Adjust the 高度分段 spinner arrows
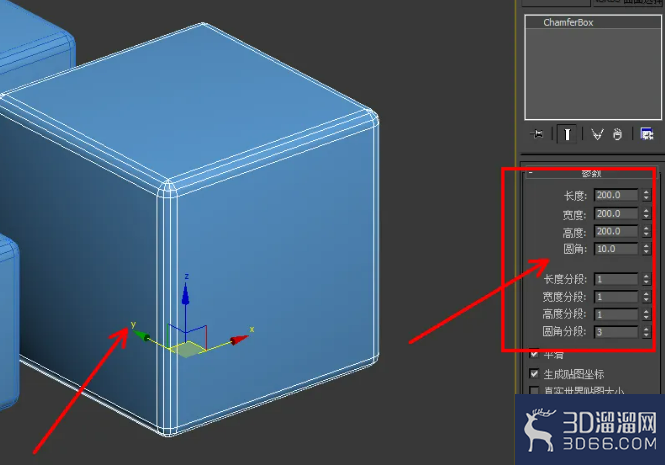The height and width of the screenshot is (465, 665). tap(646, 314)
